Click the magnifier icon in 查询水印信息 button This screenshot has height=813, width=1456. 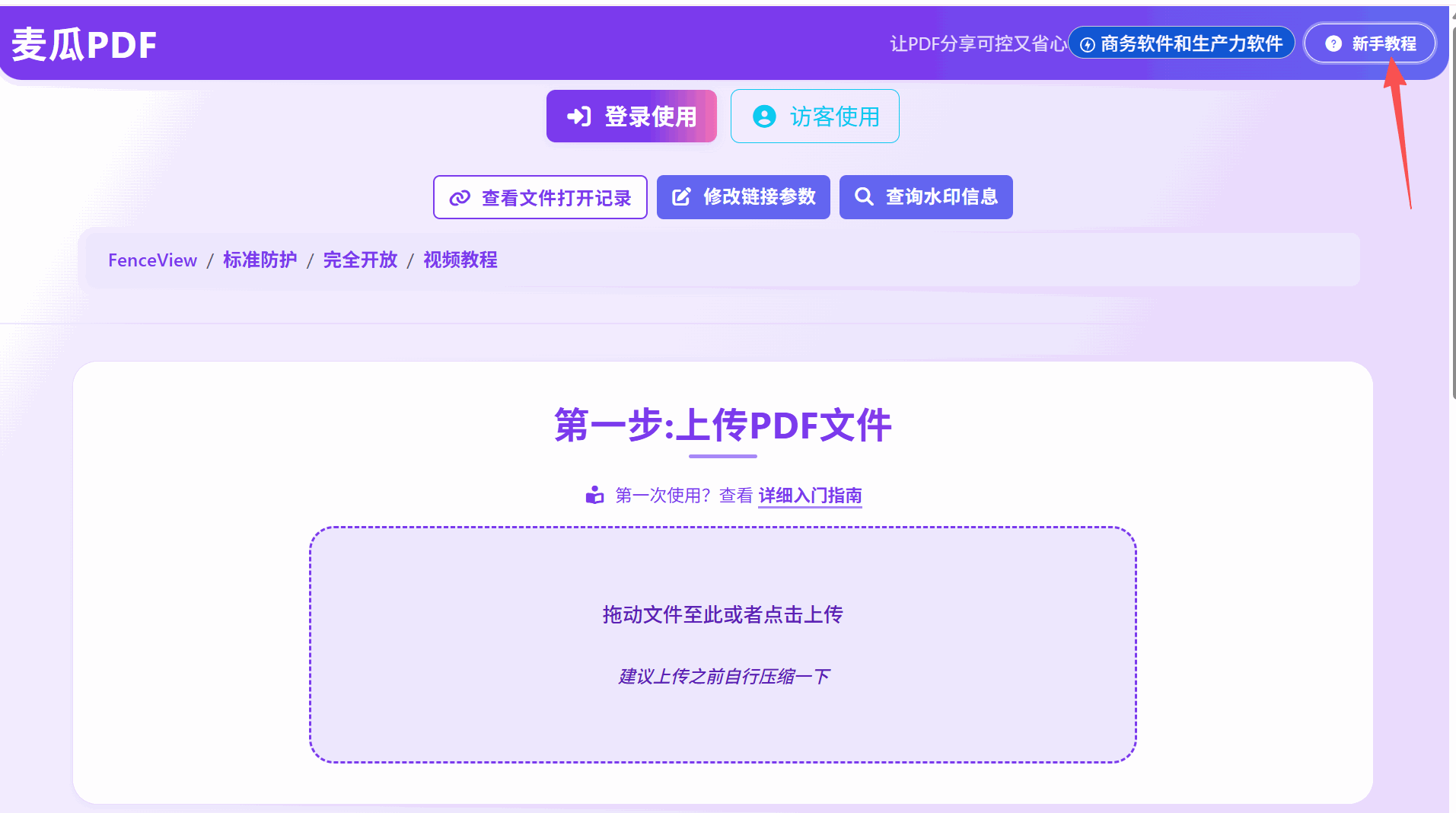[864, 196]
